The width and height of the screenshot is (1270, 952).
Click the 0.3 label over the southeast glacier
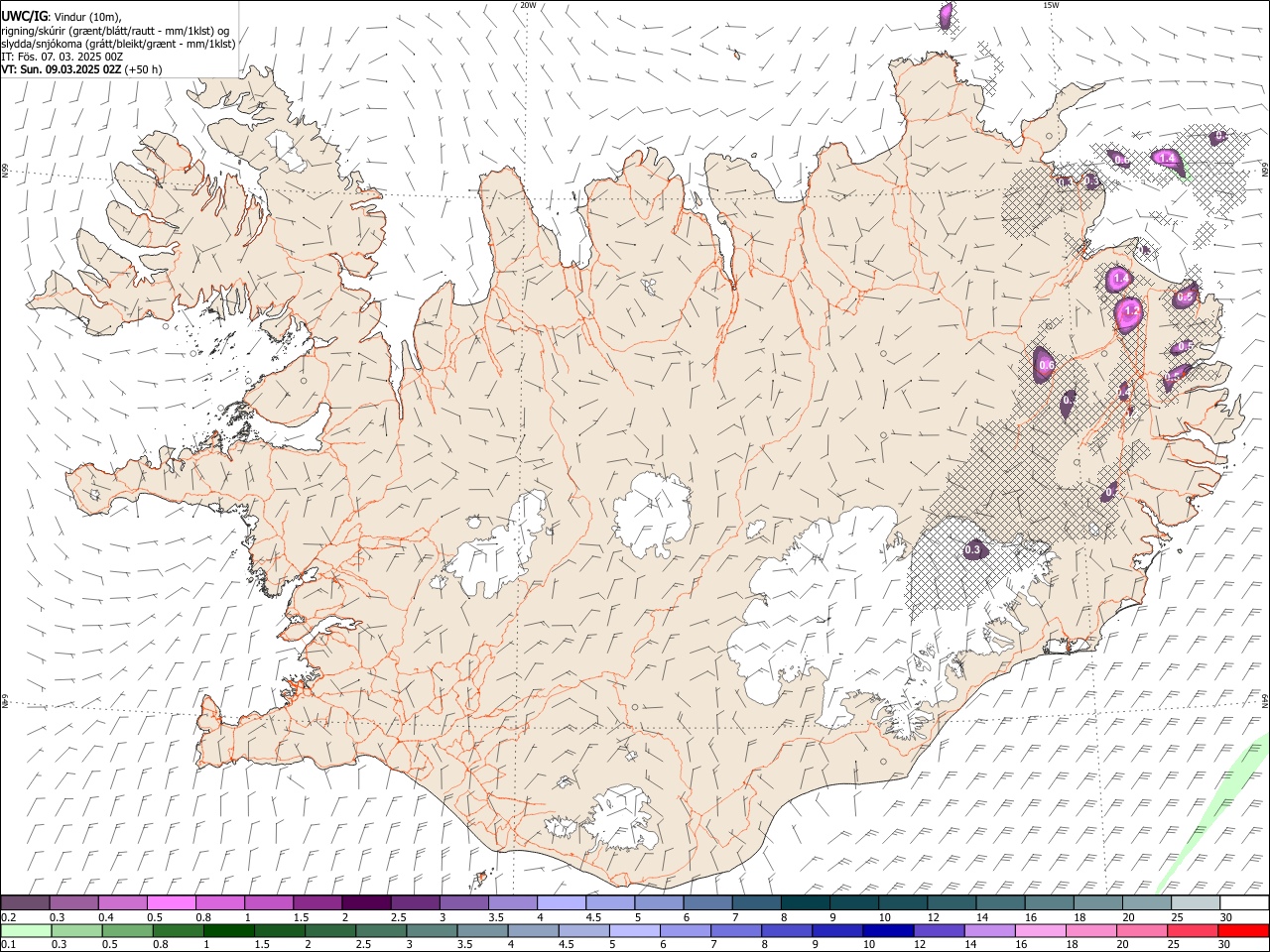tap(972, 549)
